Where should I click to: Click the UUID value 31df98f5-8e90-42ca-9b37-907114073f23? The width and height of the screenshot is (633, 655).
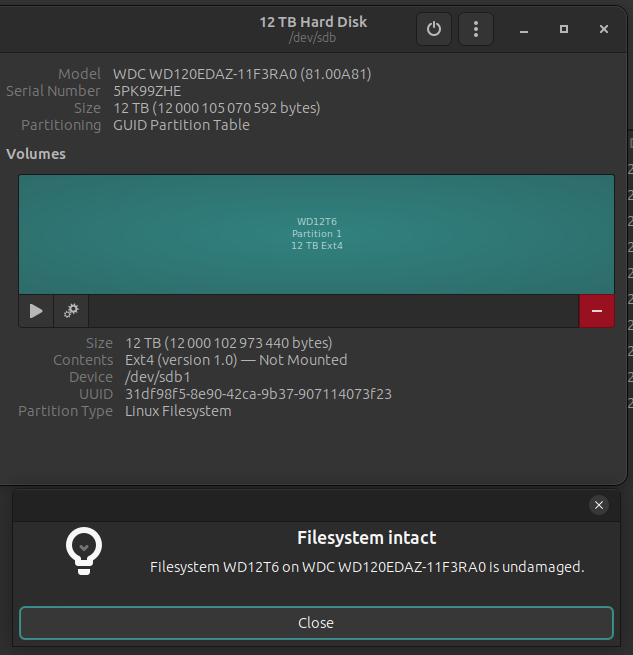tap(259, 394)
